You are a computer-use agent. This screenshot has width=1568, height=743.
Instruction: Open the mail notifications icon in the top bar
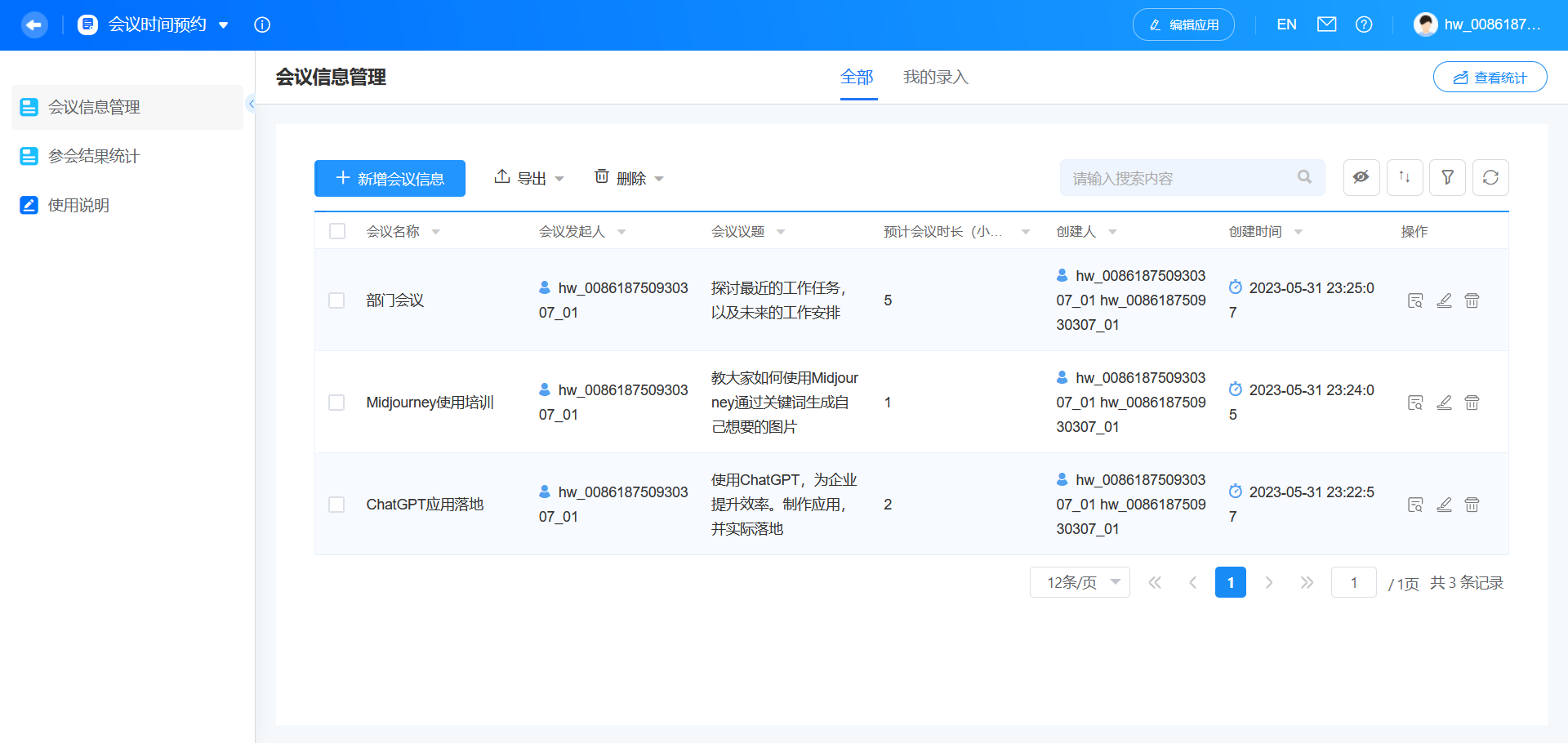(x=1326, y=24)
